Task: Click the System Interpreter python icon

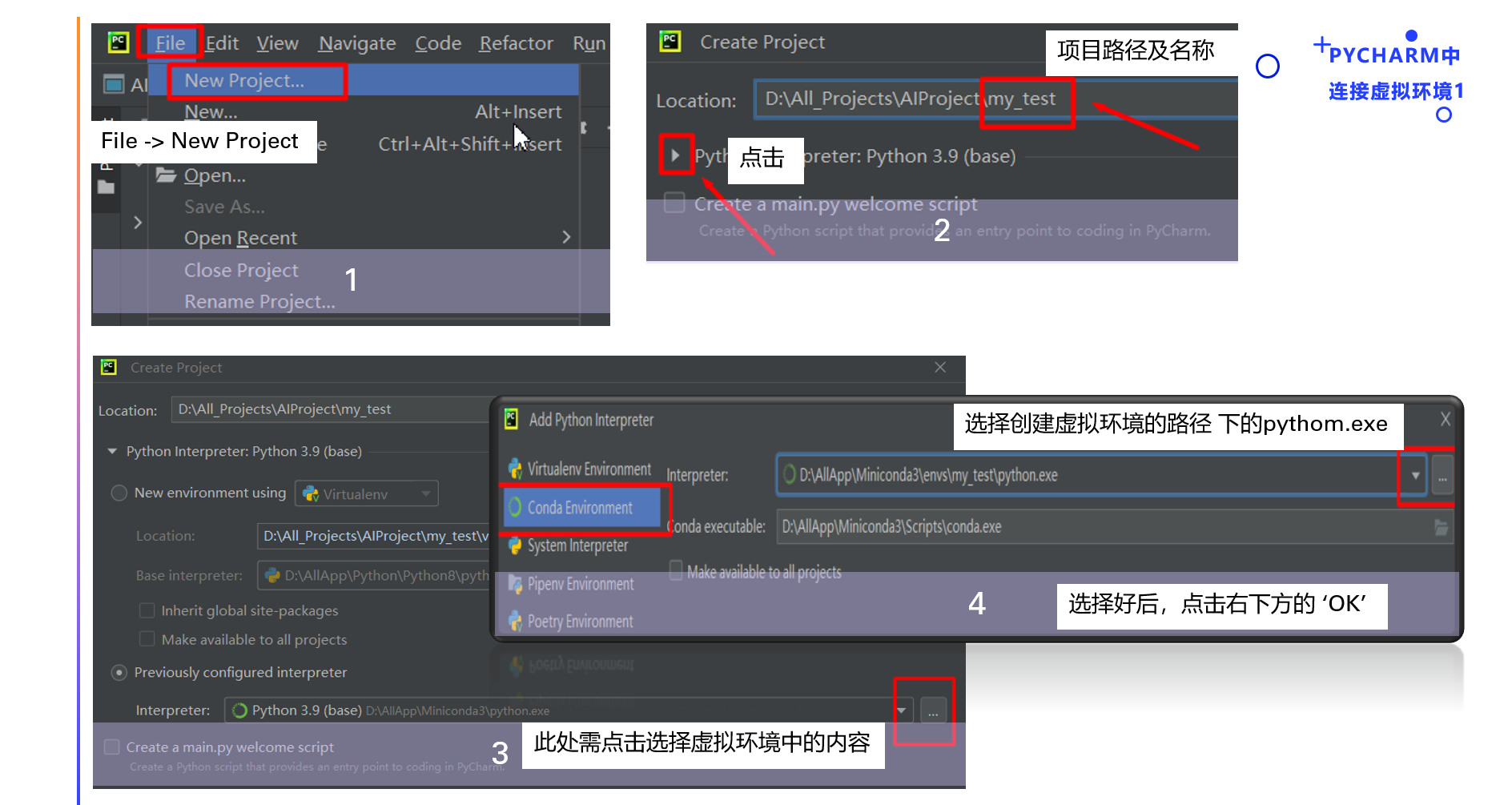Action: point(515,545)
